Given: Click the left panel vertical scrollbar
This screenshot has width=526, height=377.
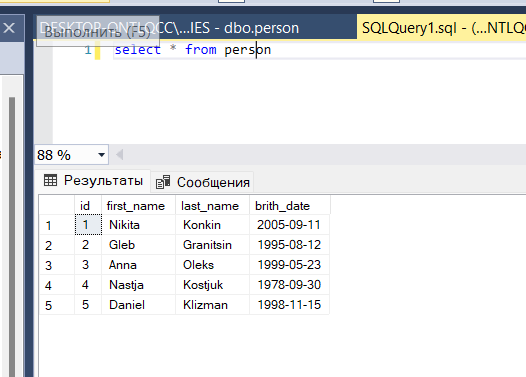Looking at the screenshot, I should (12, 235).
